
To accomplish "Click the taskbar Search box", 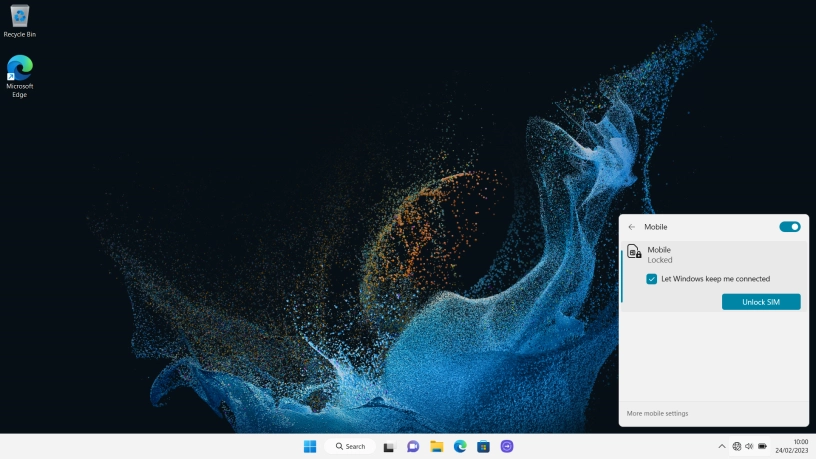I will pyautogui.click(x=350, y=446).
